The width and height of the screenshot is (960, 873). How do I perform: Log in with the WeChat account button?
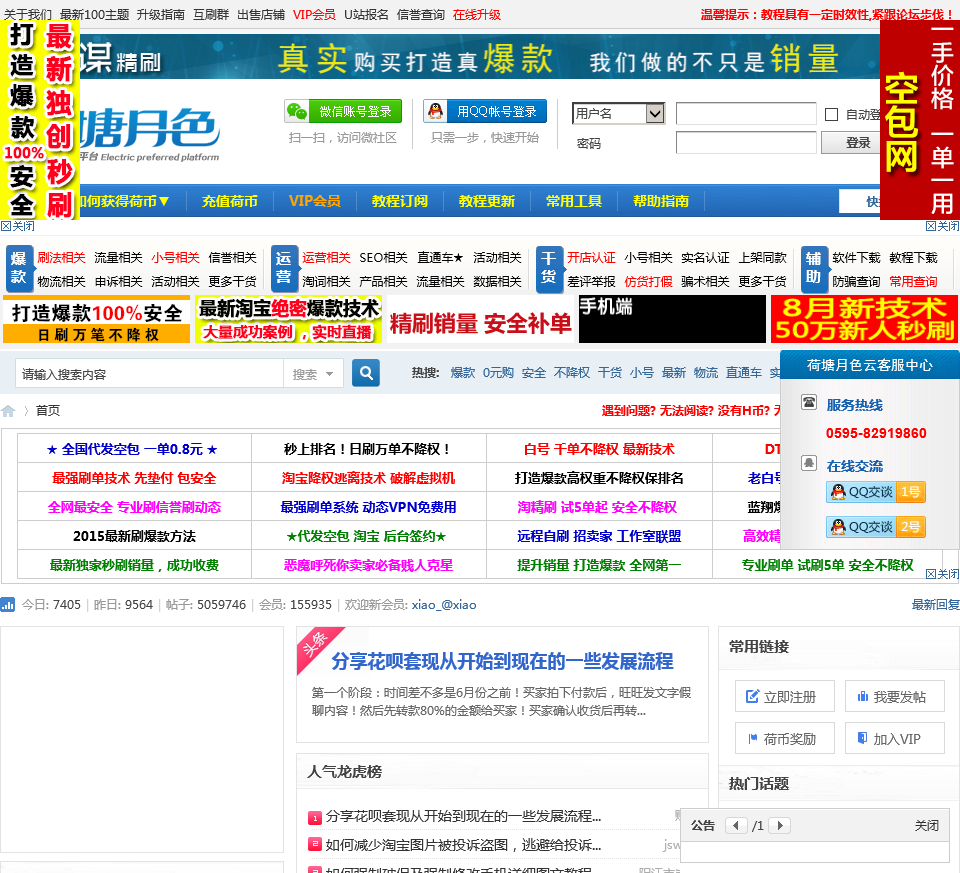[x=343, y=111]
